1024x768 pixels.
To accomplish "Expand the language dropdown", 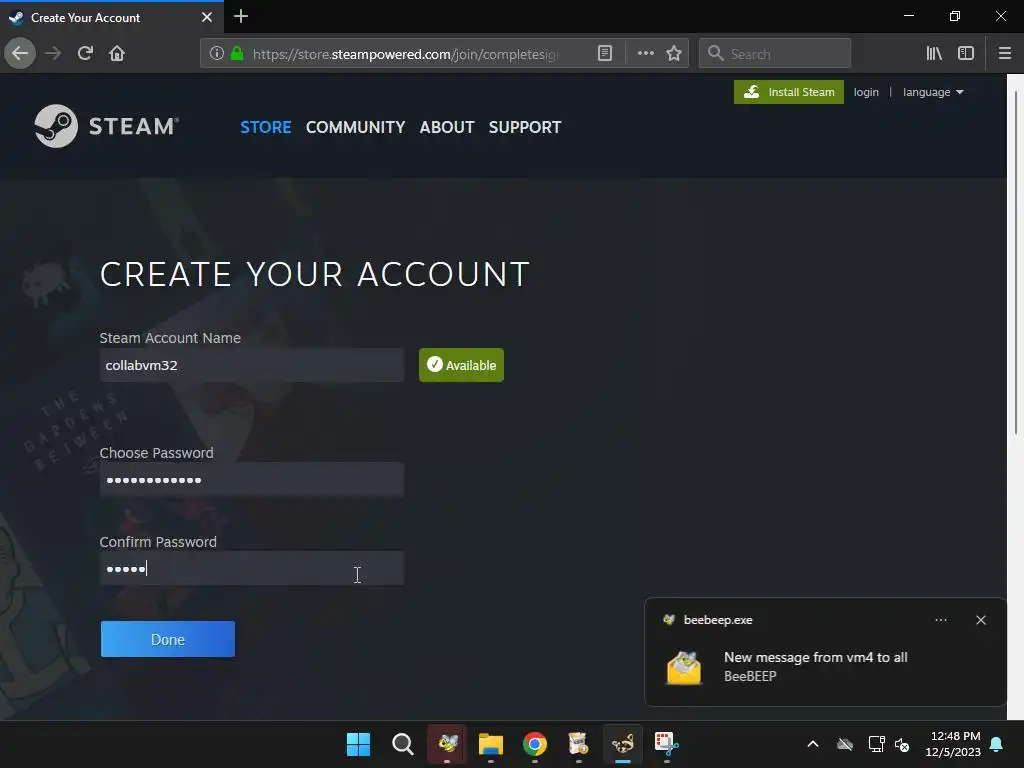I will pyautogui.click(x=933, y=92).
